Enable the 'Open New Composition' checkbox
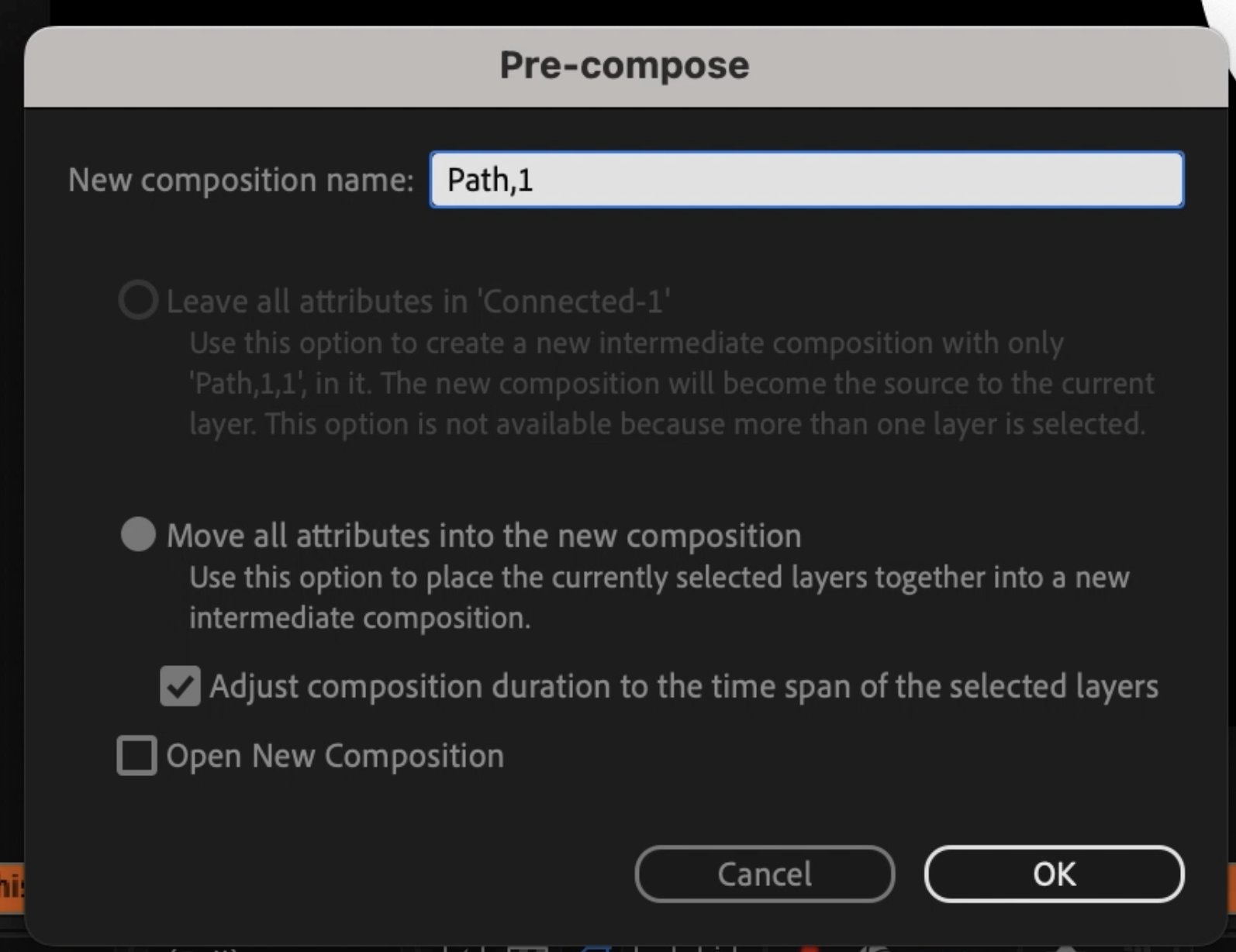The height and width of the screenshot is (952, 1236). coord(136,756)
